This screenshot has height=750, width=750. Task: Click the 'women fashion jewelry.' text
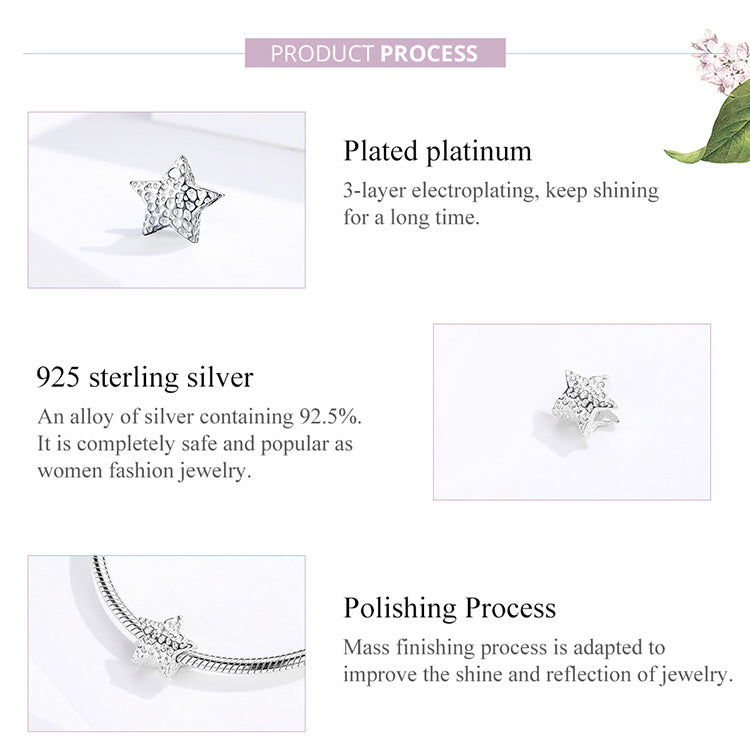(144, 470)
